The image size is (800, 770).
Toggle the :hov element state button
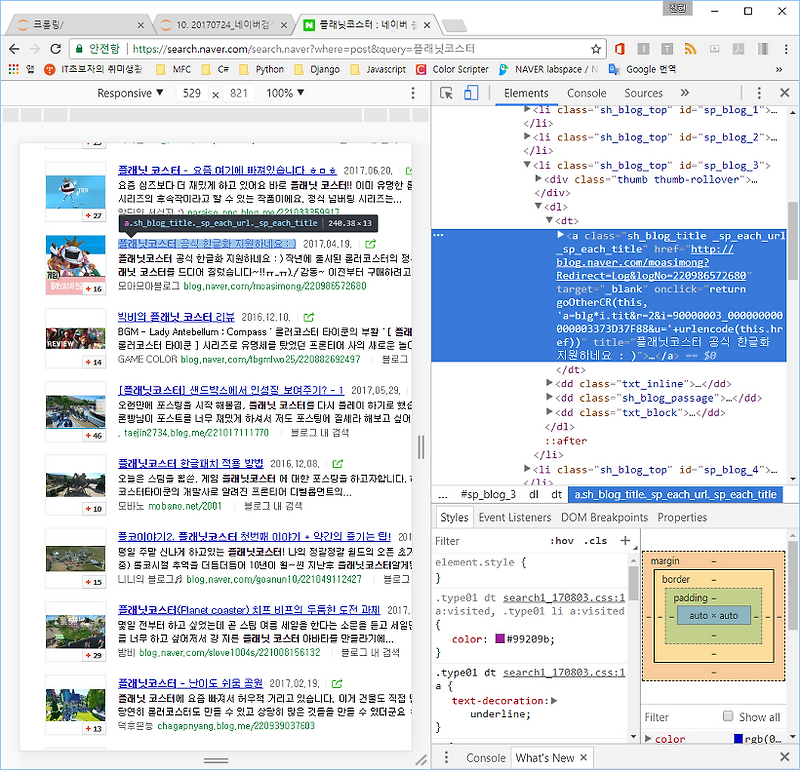[561, 541]
